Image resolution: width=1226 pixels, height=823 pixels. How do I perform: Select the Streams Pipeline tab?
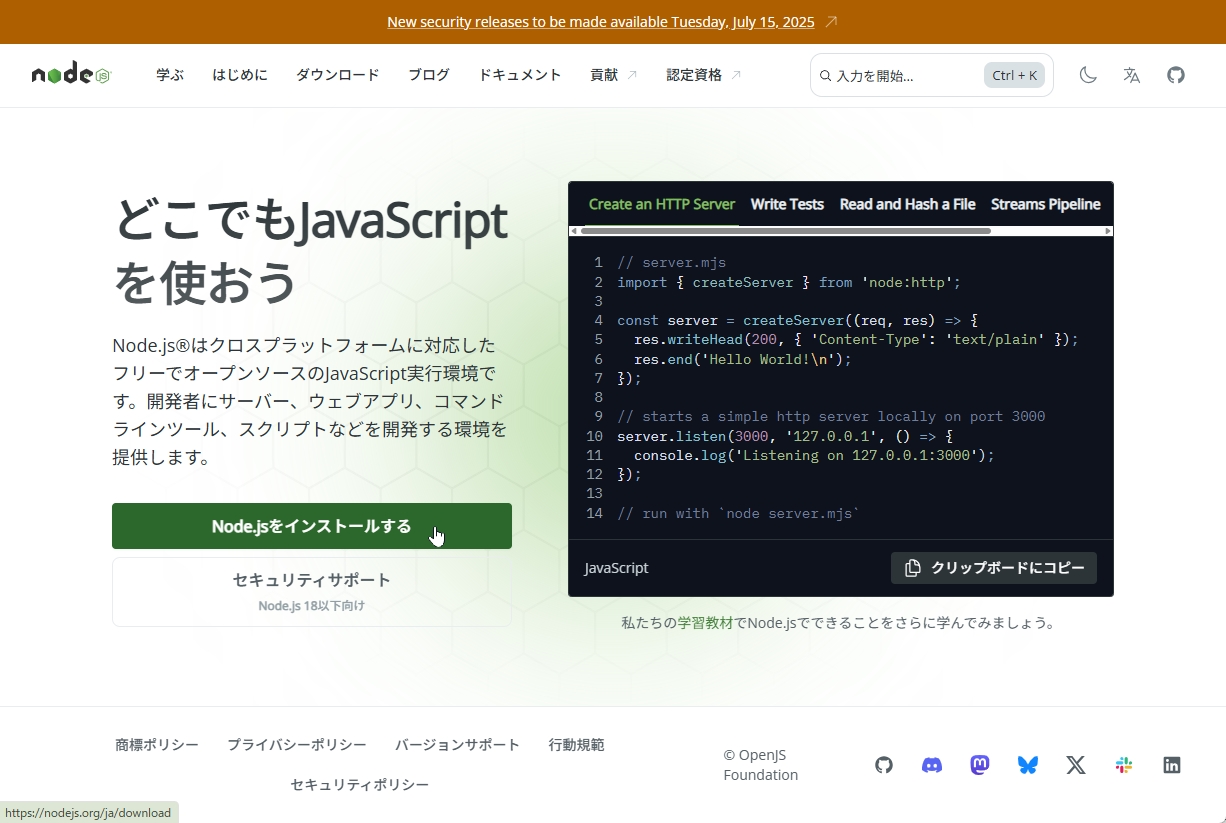click(1045, 204)
